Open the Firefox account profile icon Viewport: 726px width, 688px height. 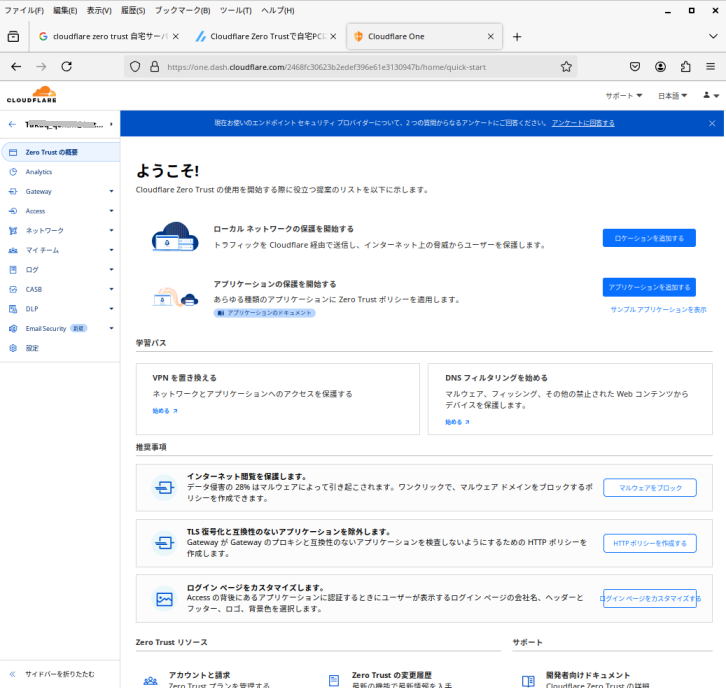pyautogui.click(x=660, y=67)
